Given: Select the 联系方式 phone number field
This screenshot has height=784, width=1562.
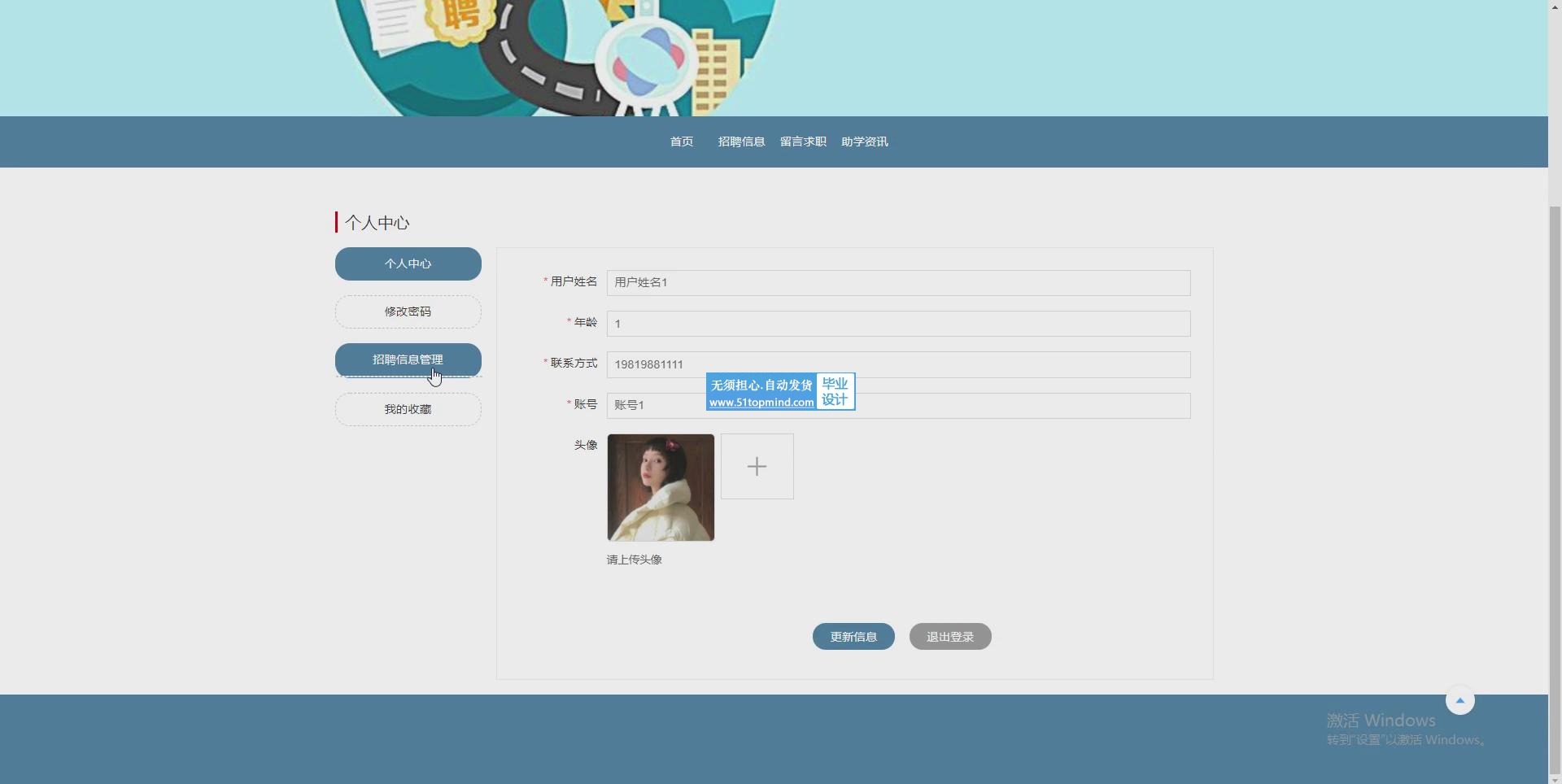Looking at the screenshot, I should tap(898, 364).
